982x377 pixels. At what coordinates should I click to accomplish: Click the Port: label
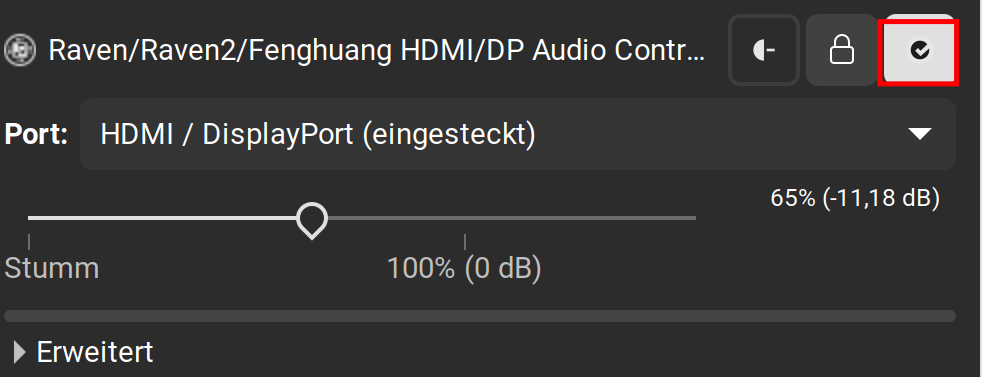pos(36,134)
